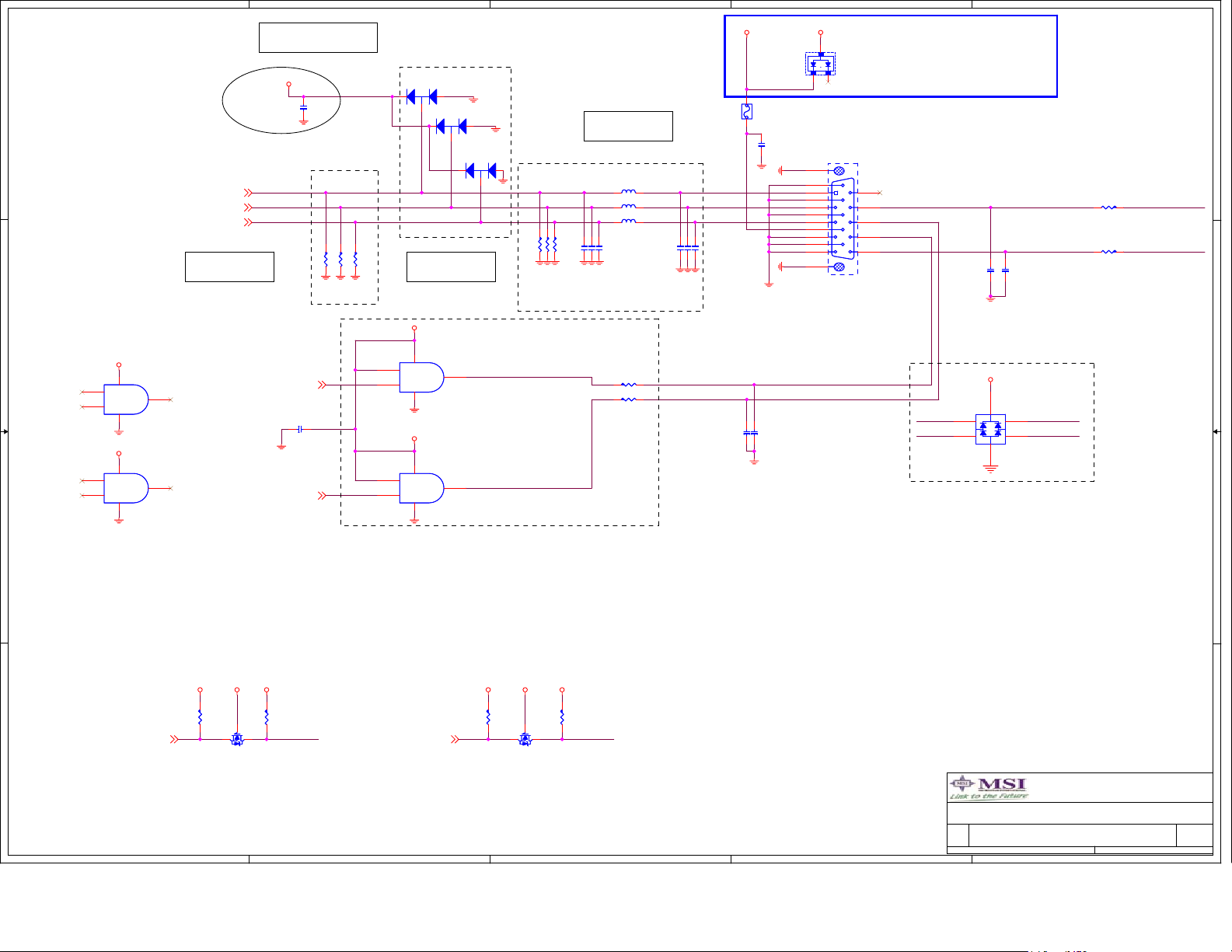Select the topmost diode pair in the dashed box

point(422,96)
